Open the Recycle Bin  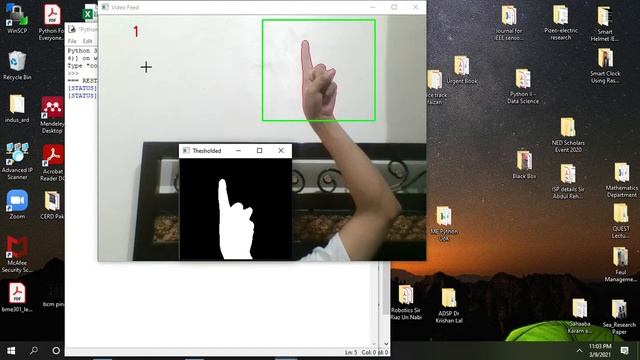(17, 65)
